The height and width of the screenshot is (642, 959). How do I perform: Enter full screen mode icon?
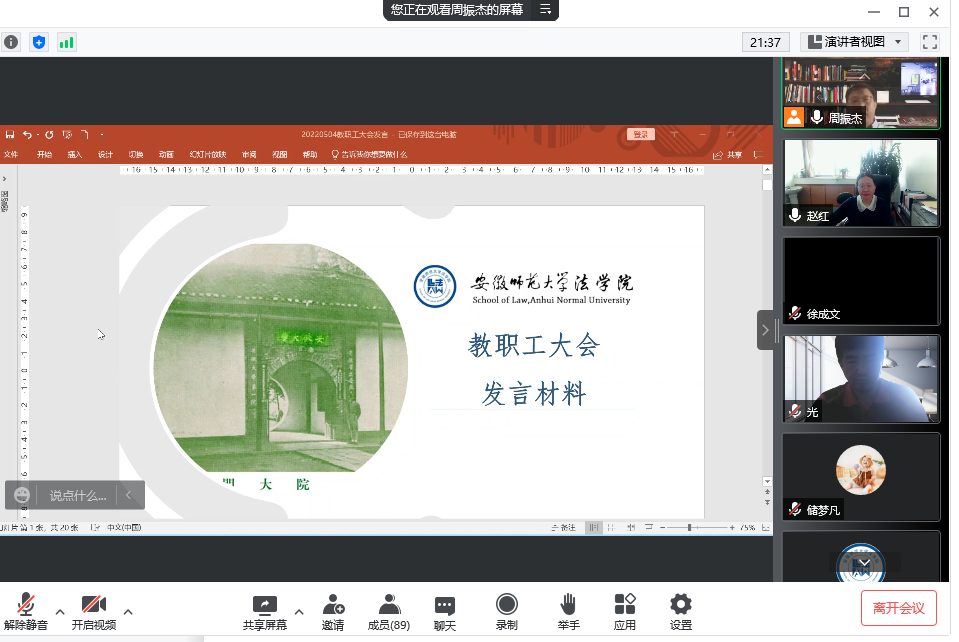(x=930, y=42)
